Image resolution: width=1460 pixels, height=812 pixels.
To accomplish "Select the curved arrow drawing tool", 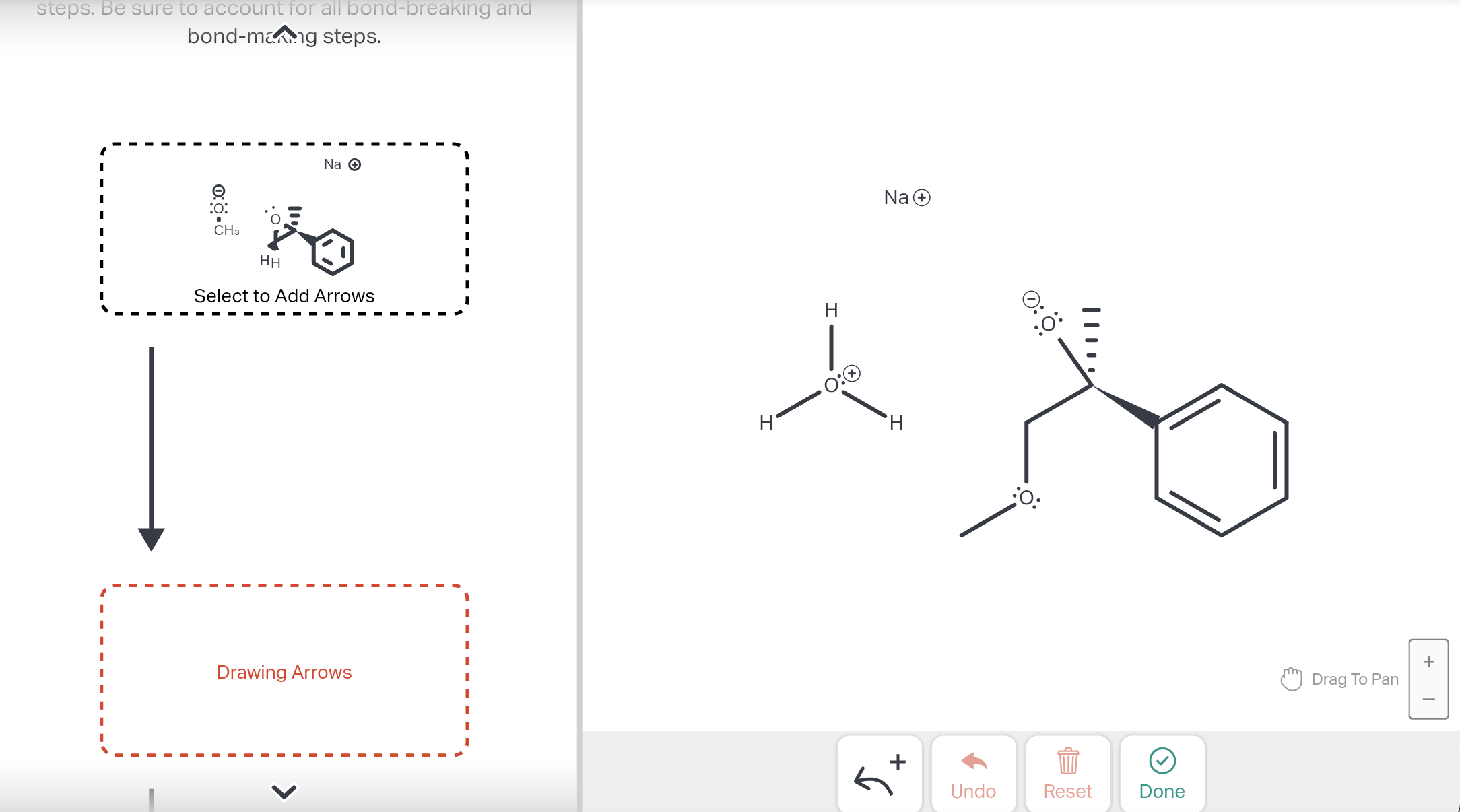I will click(879, 773).
